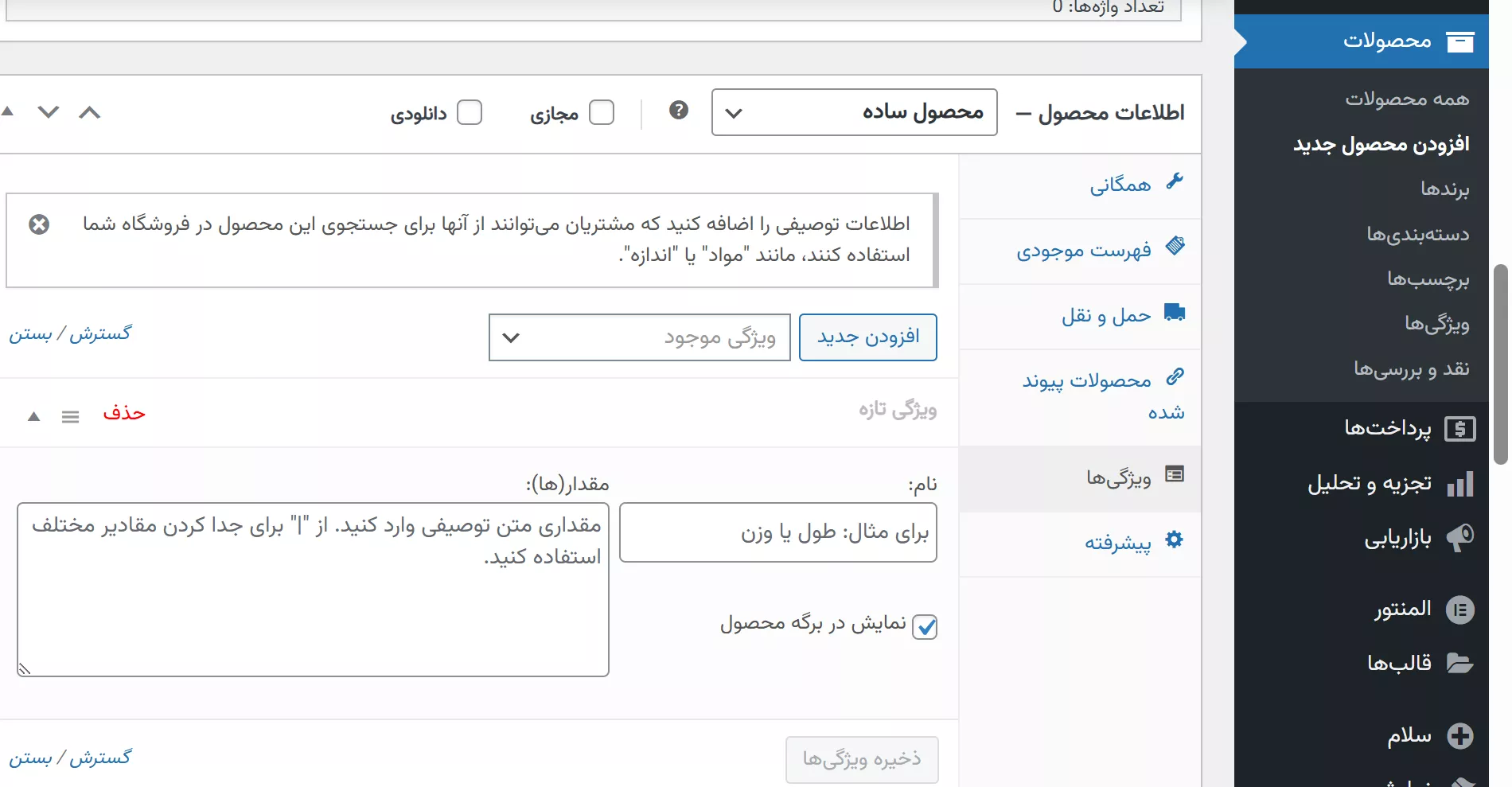Click the Templates folder icon

(x=1459, y=663)
